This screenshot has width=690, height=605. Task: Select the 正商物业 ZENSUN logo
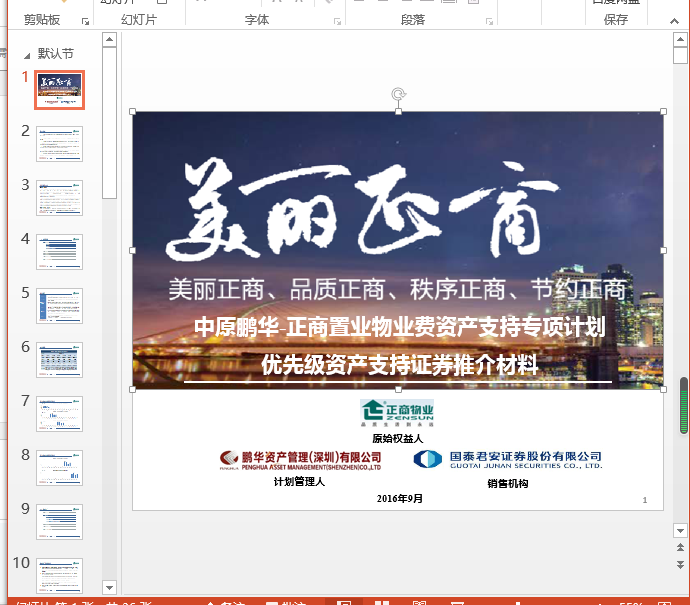click(x=397, y=413)
